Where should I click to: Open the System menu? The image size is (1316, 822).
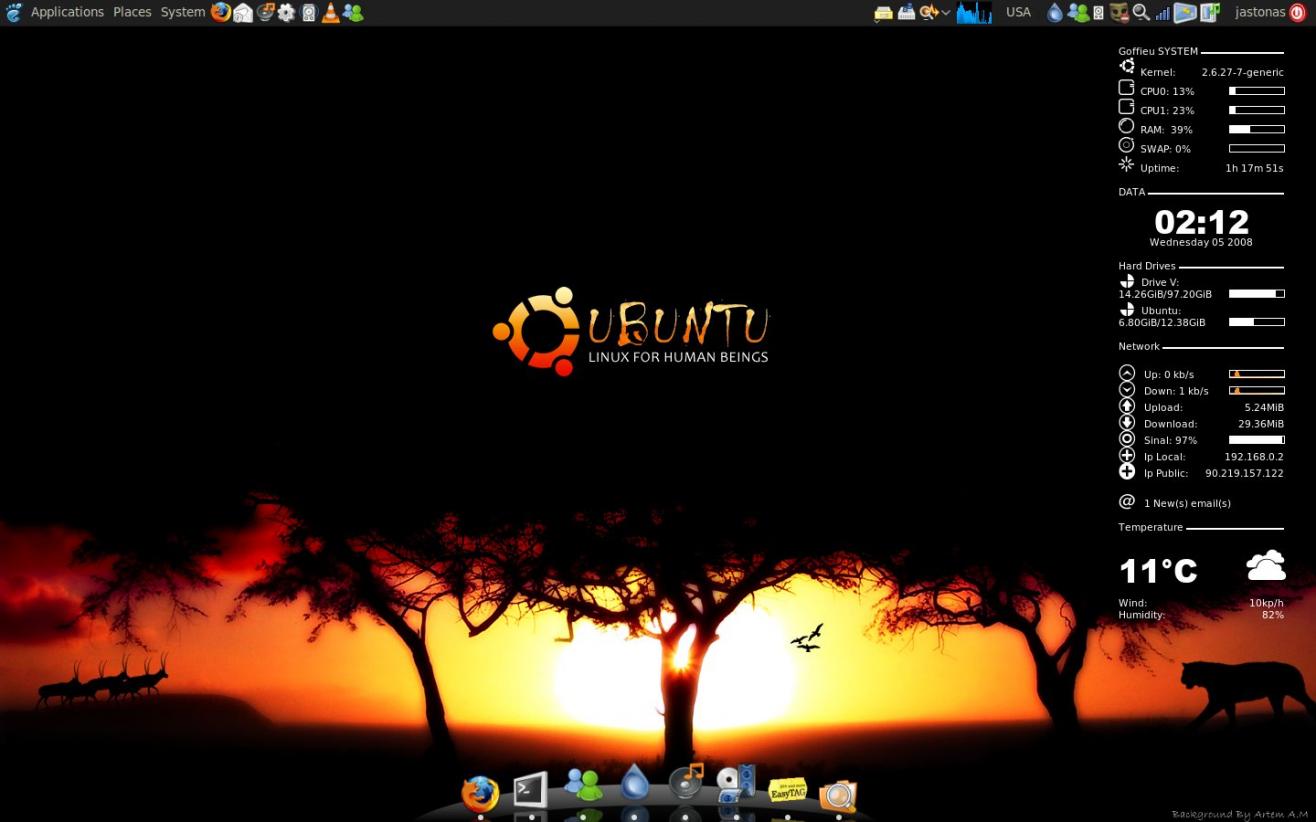tap(182, 12)
